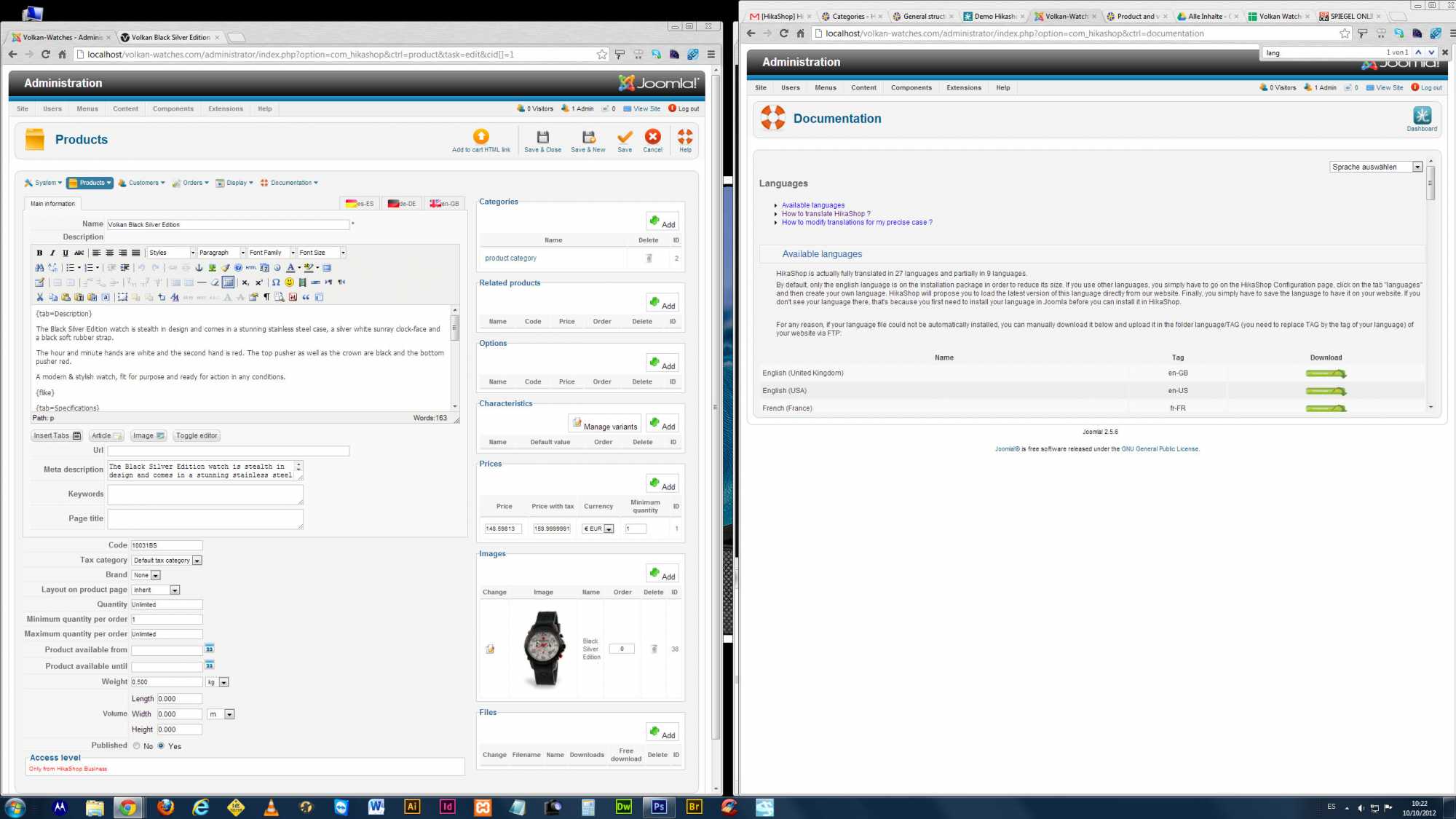The image size is (1456, 819).
Task: Open Photoshop from the Windows taskbar
Action: point(659,807)
